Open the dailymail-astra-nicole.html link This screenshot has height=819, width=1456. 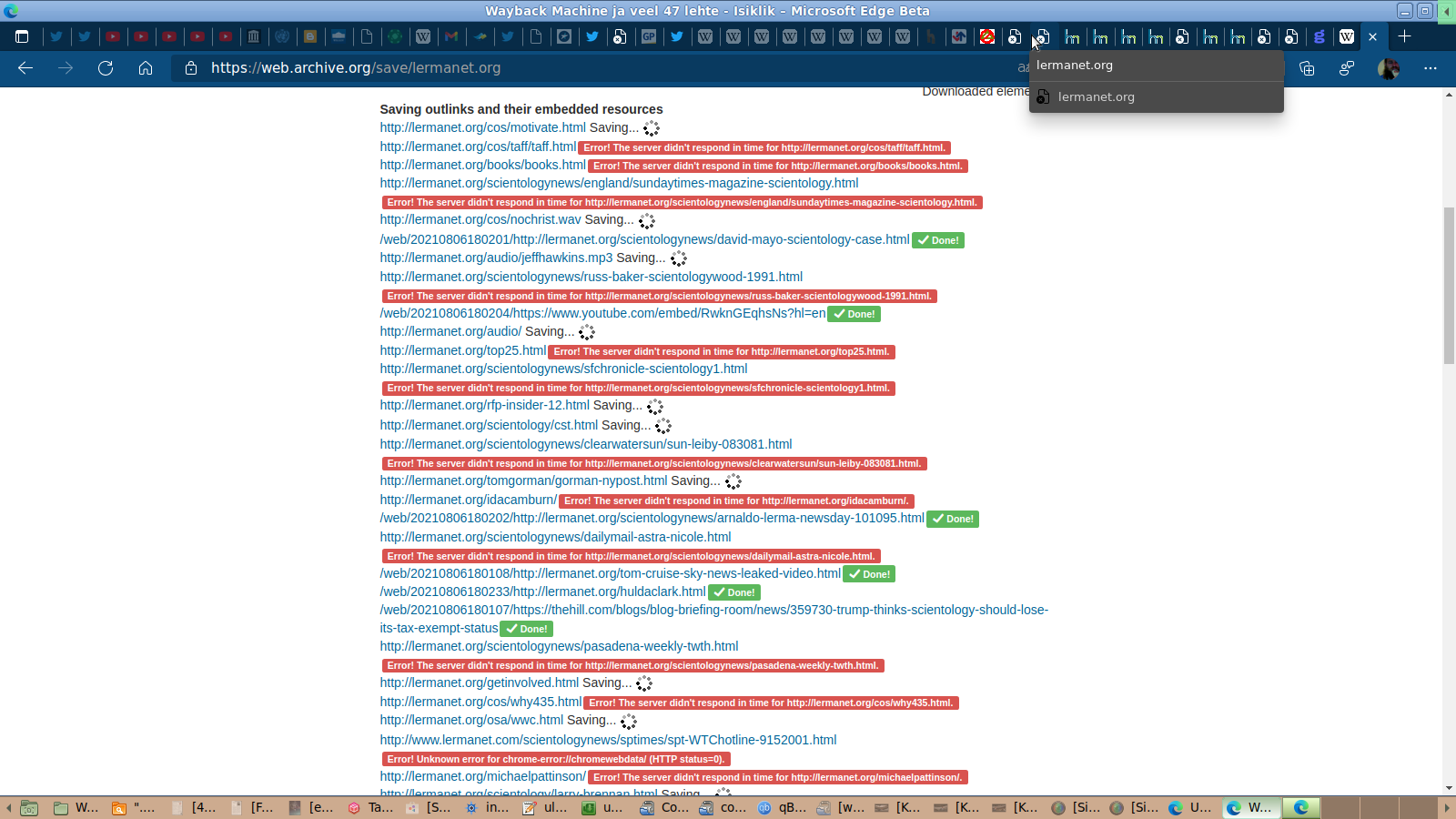point(556,537)
